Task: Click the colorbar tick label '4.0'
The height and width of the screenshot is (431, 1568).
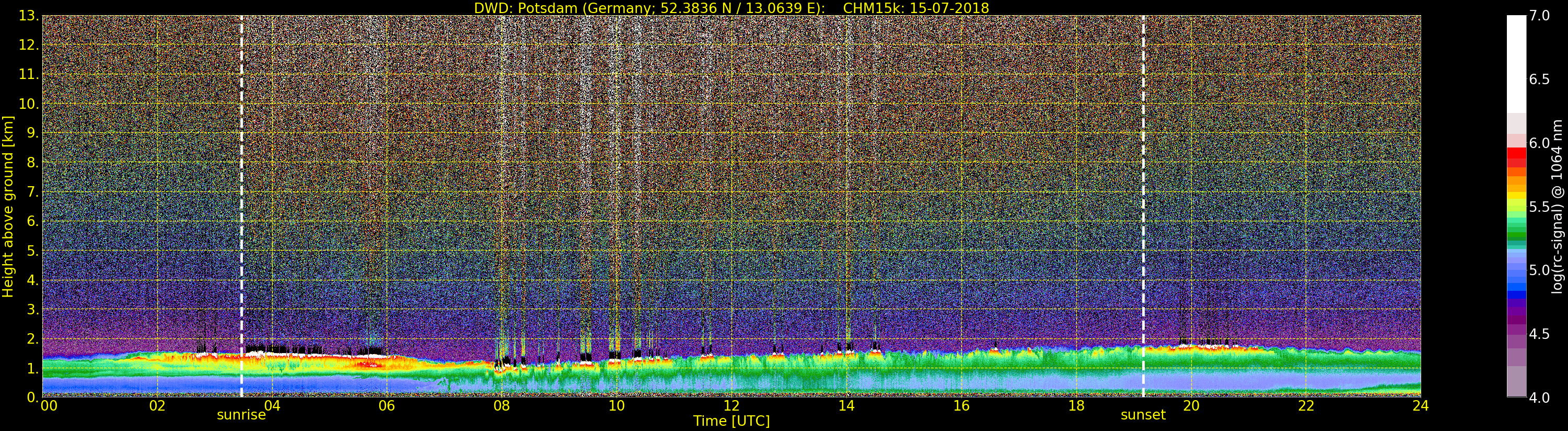Action: tap(1539, 398)
